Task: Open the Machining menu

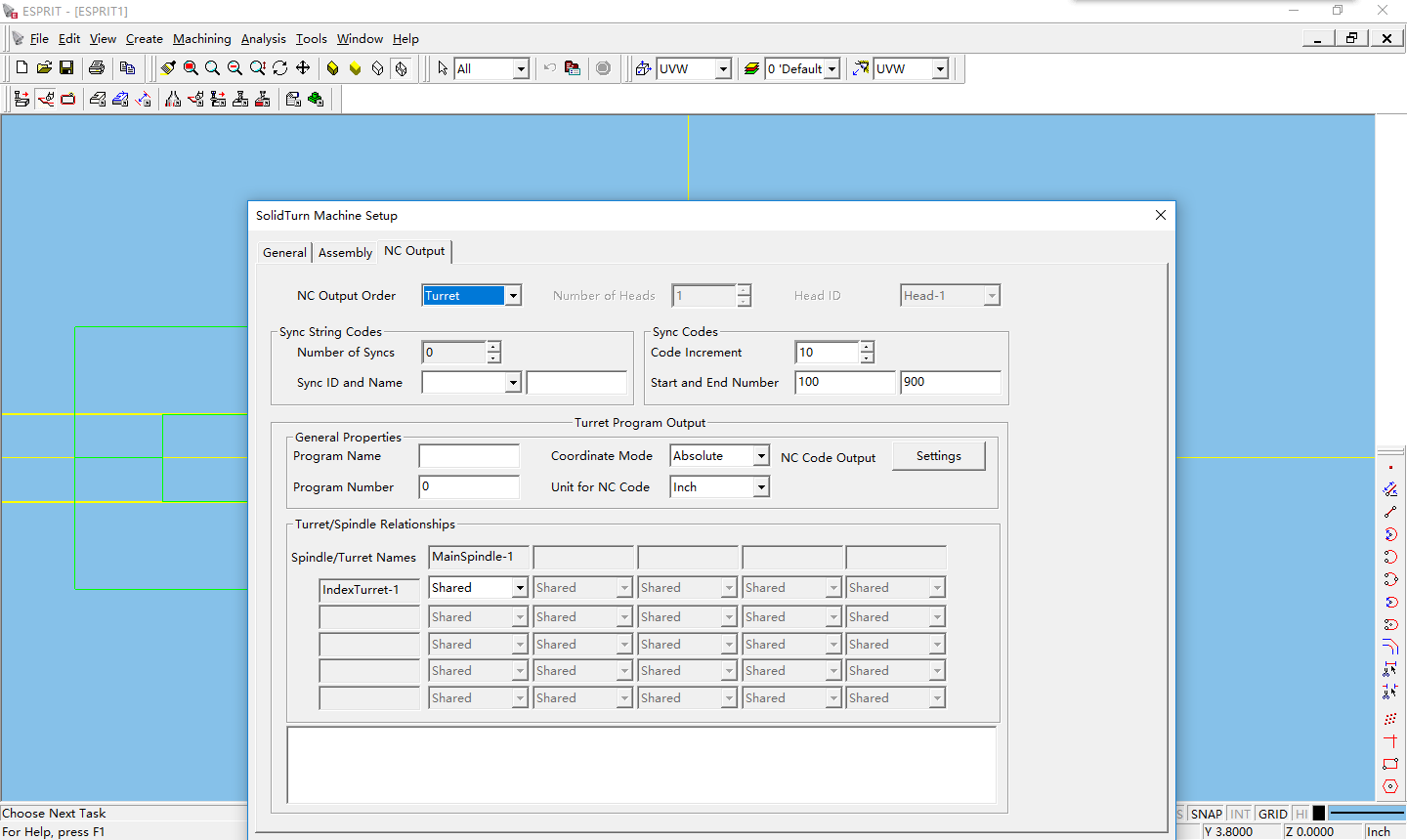Action: (x=202, y=39)
